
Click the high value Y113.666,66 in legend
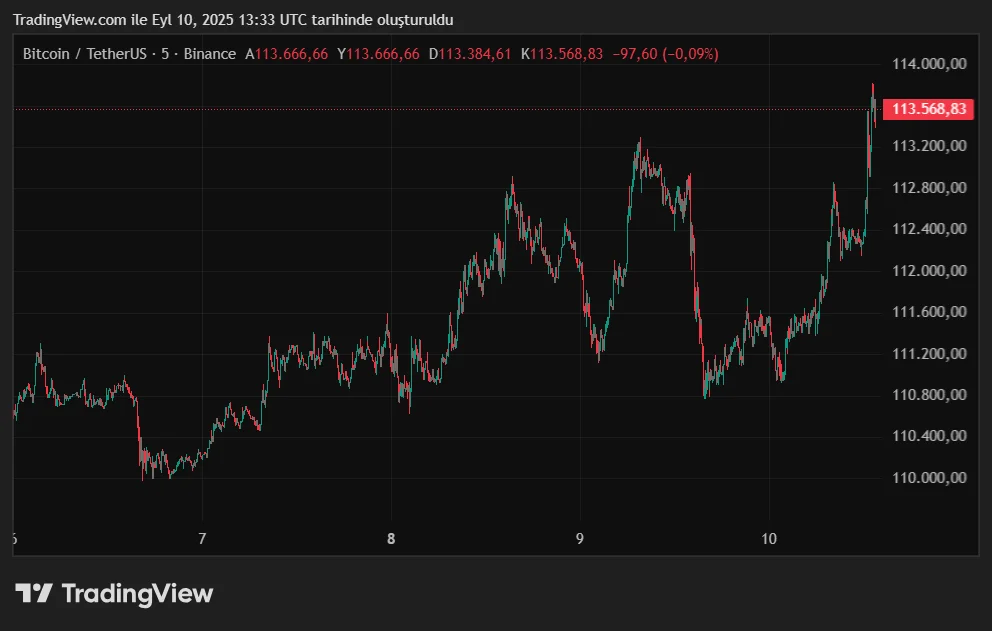click(378, 54)
